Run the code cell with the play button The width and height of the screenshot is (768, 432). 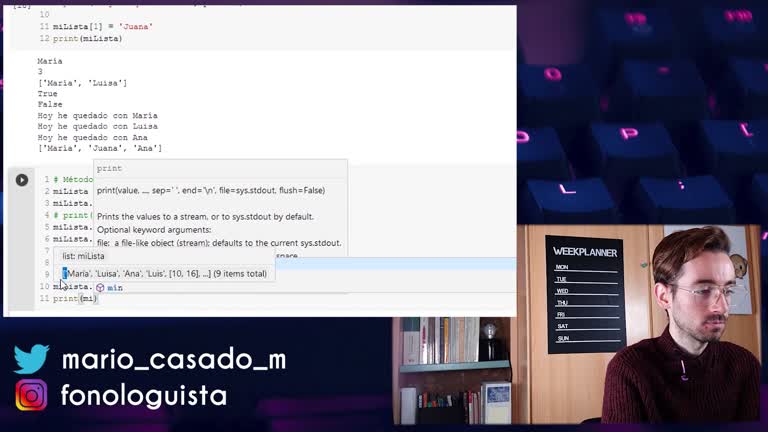(22, 180)
